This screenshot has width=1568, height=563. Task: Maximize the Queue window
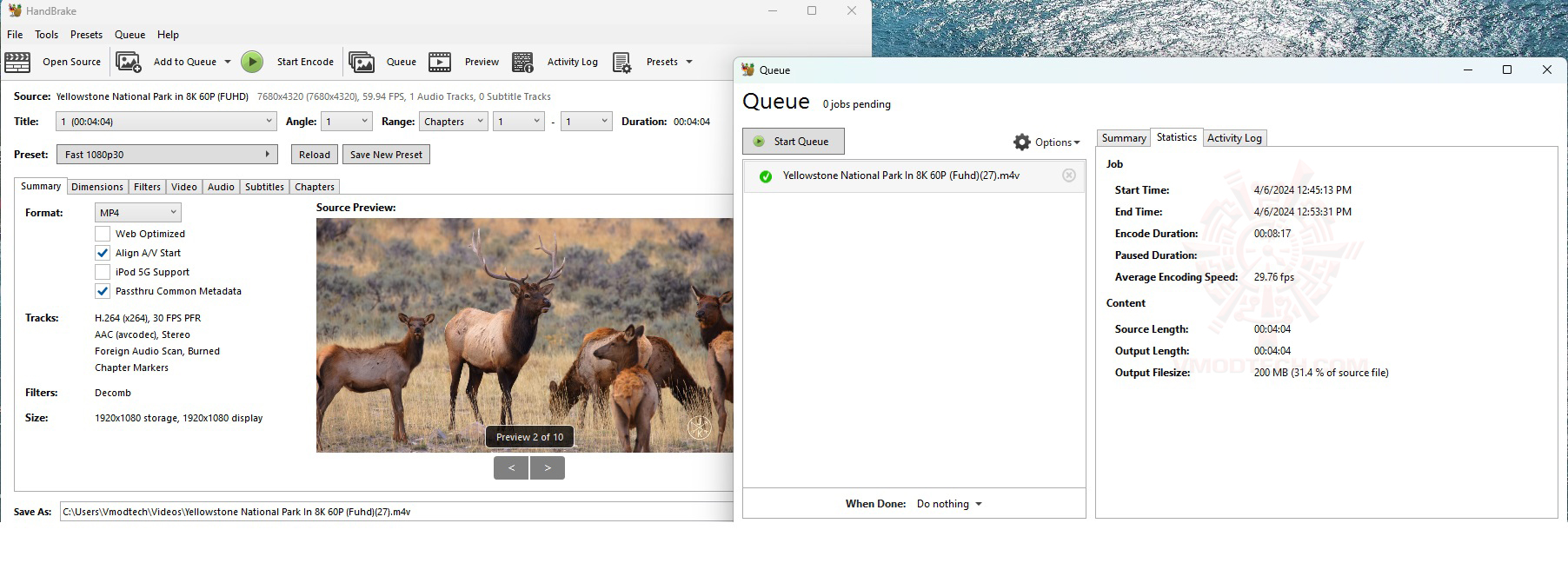point(1507,70)
